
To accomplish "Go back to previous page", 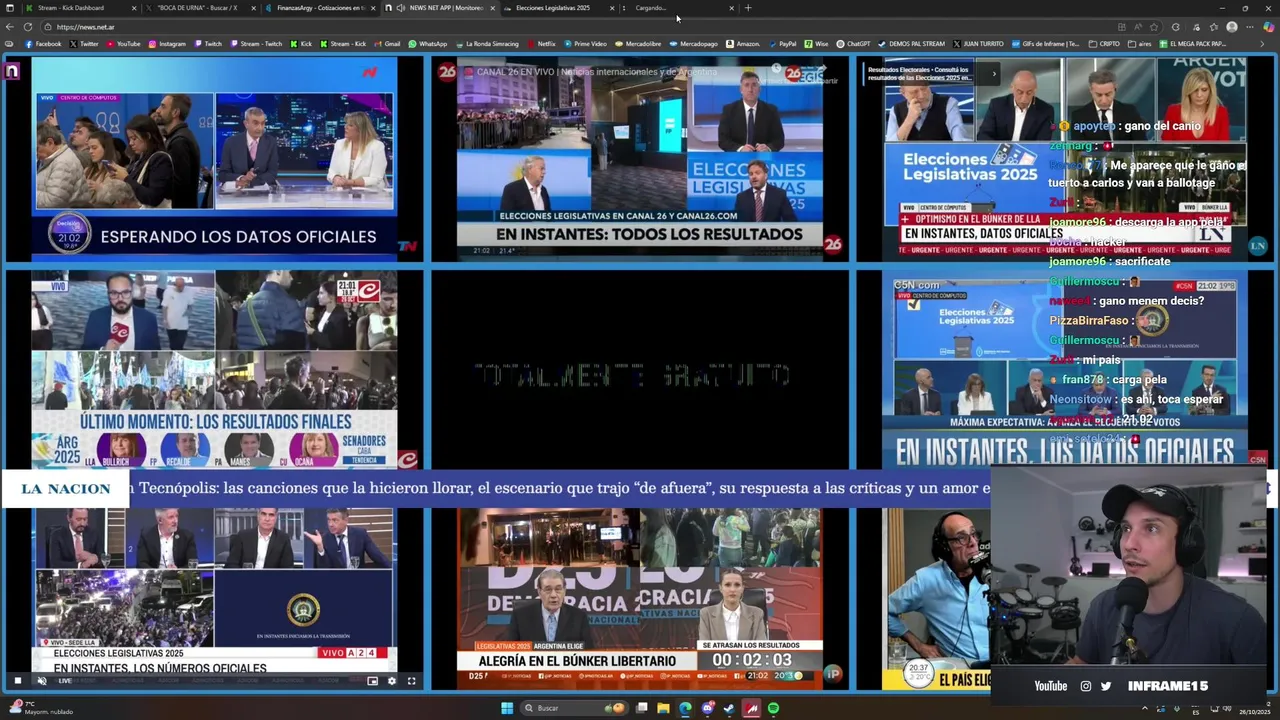I will point(9,27).
